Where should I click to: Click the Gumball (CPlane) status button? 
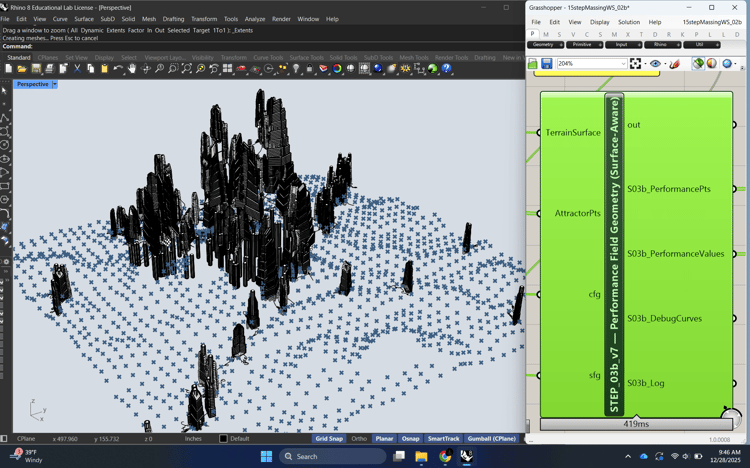tap(491, 439)
